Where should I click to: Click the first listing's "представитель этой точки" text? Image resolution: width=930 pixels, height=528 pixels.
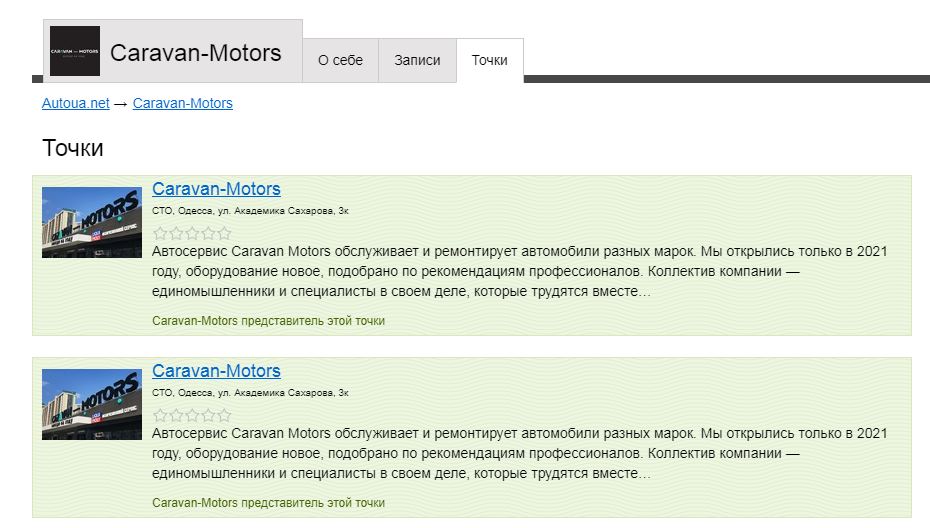coord(313,321)
